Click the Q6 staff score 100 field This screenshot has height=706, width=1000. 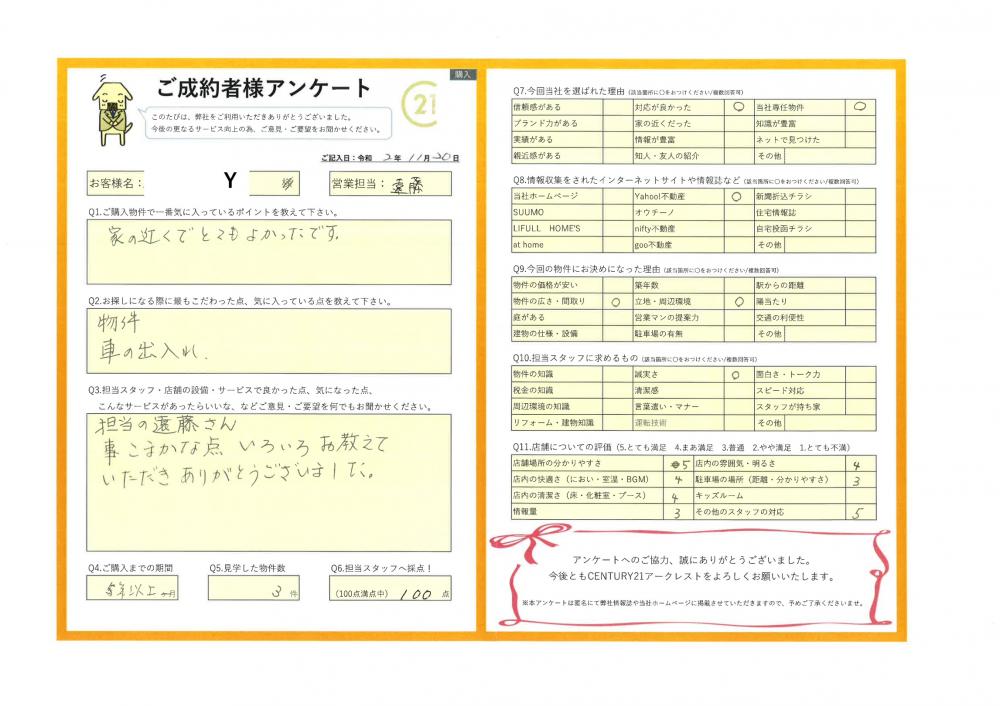[x=390, y=592]
